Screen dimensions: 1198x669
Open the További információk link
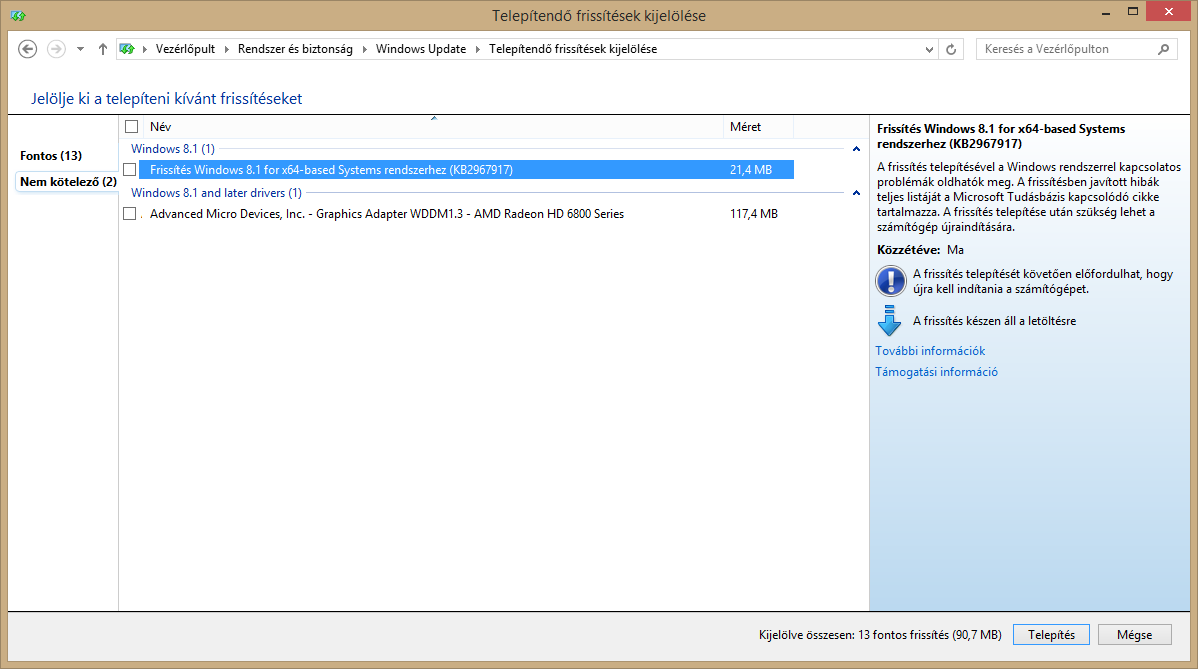930,351
